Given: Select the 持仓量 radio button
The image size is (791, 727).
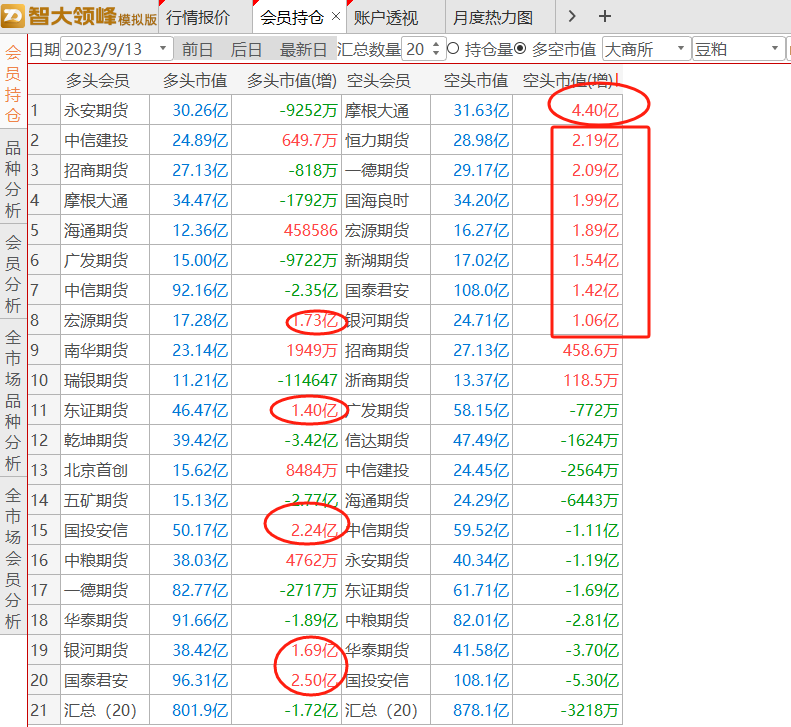Looking at the screenshot, I should point(453,48).
